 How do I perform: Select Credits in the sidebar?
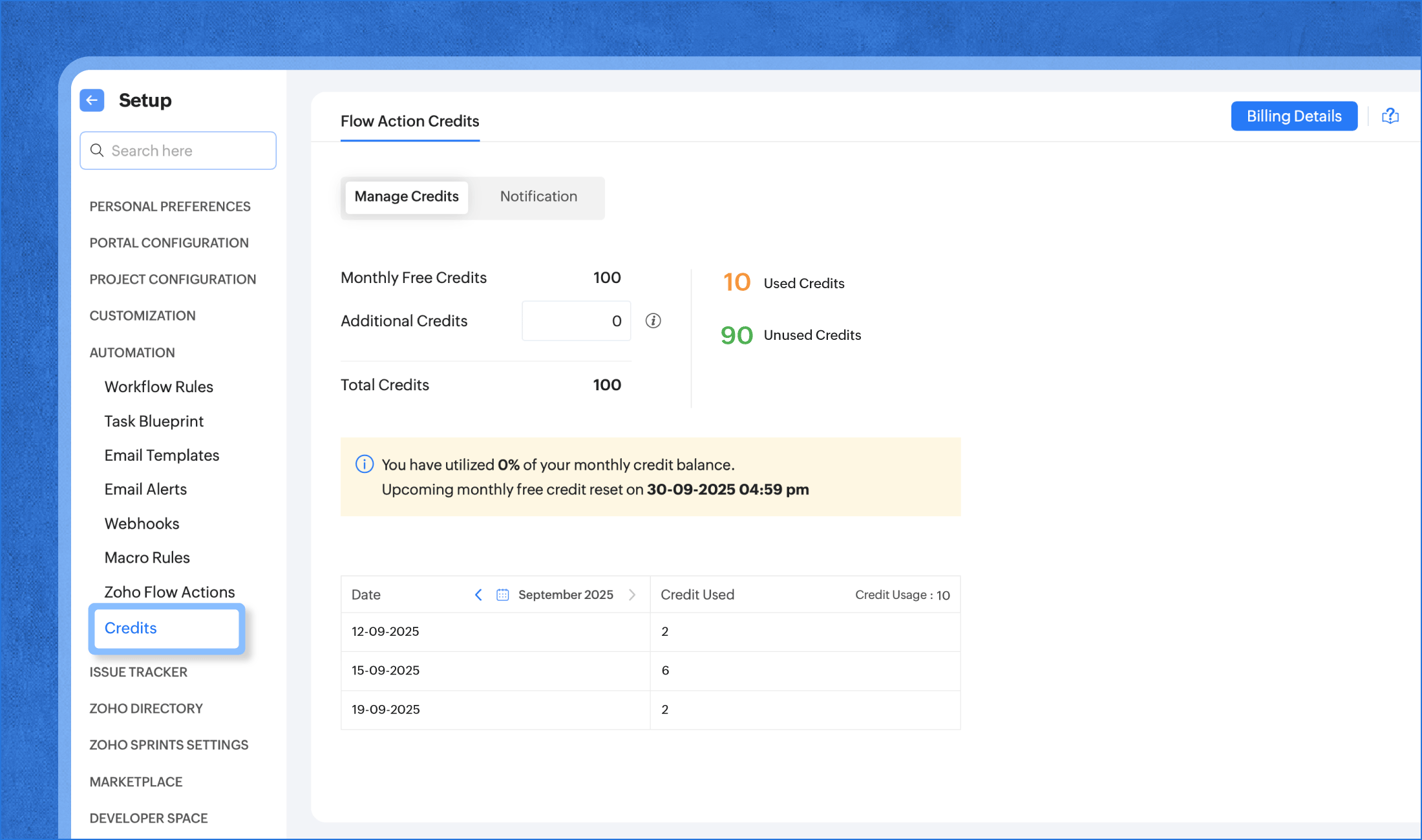[x=131, y=628]
